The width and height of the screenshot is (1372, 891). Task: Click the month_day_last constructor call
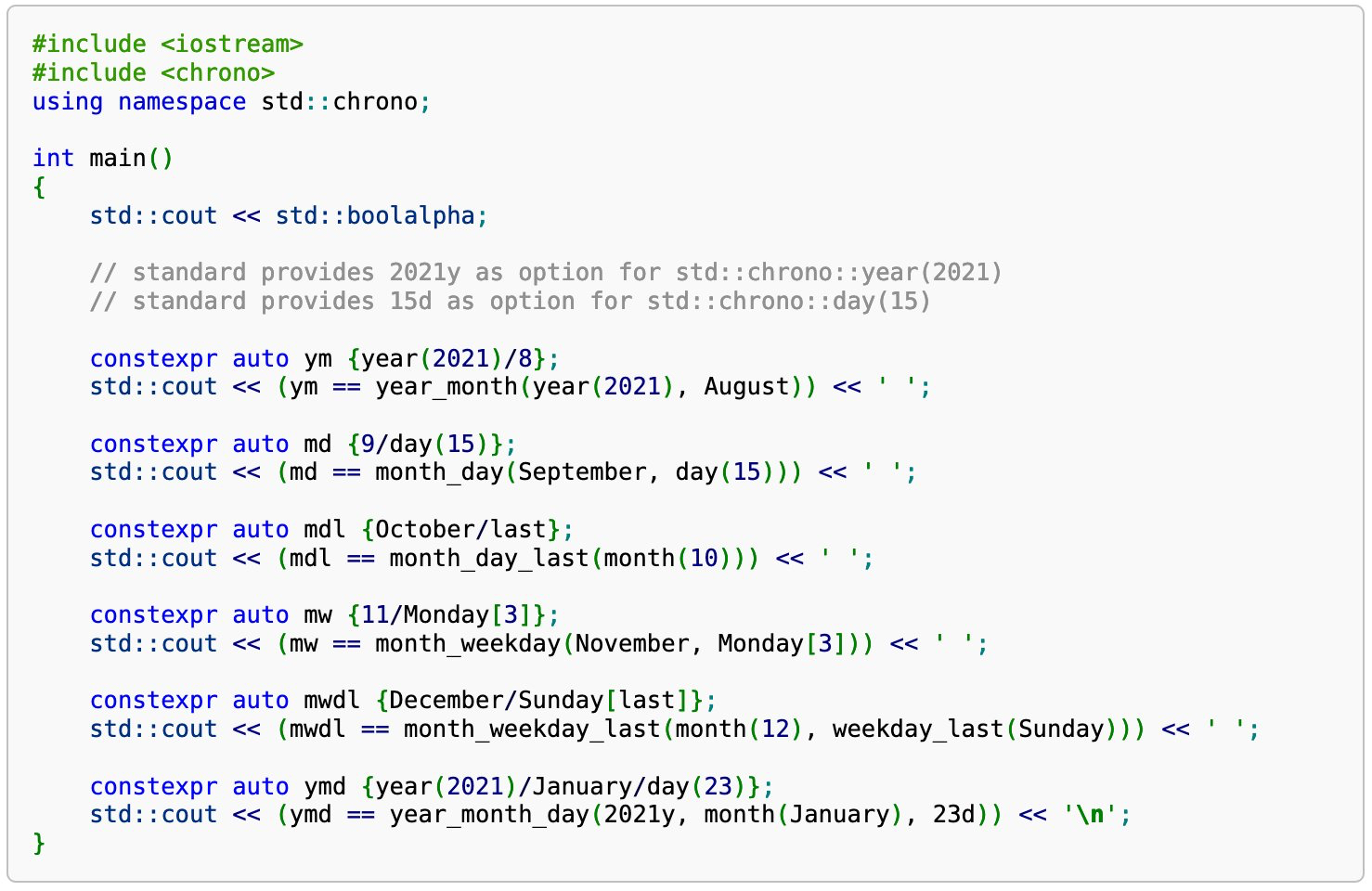[488, 559]
